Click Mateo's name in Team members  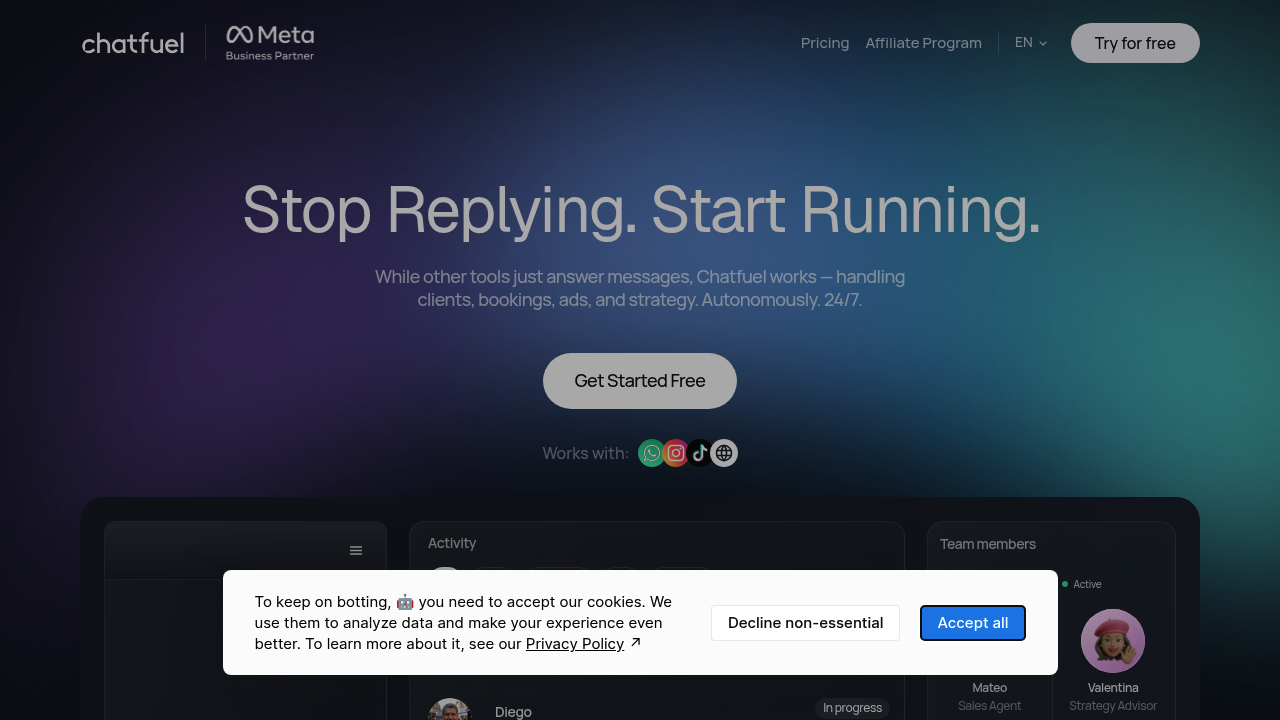click(x=990, y=688)
